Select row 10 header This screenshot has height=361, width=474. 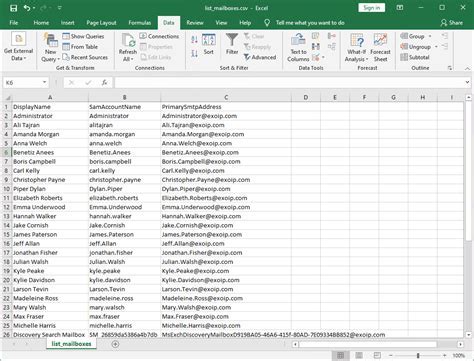point(7,189)
